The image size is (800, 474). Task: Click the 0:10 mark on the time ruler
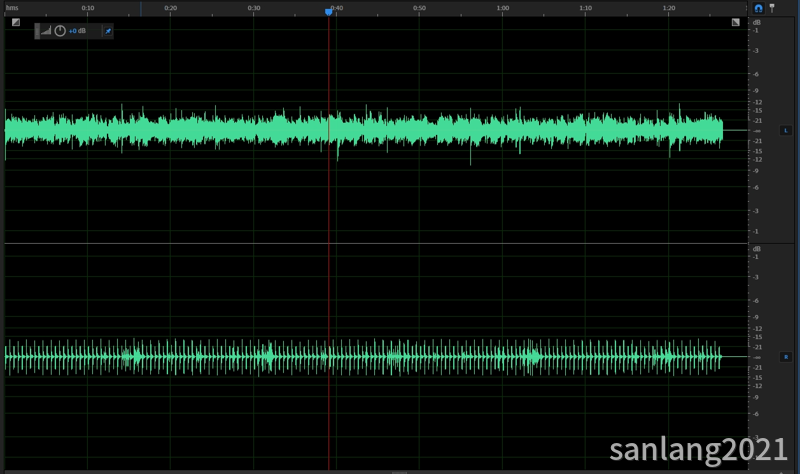(88, 8)
